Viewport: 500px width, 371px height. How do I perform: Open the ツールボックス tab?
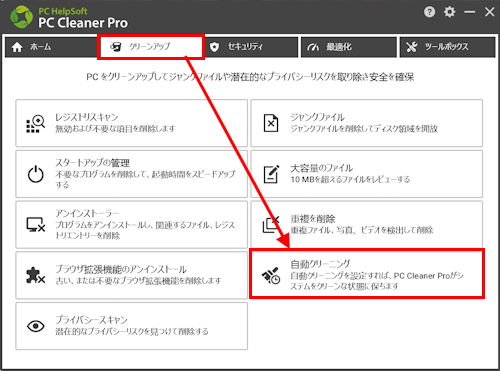click(447, 47)
